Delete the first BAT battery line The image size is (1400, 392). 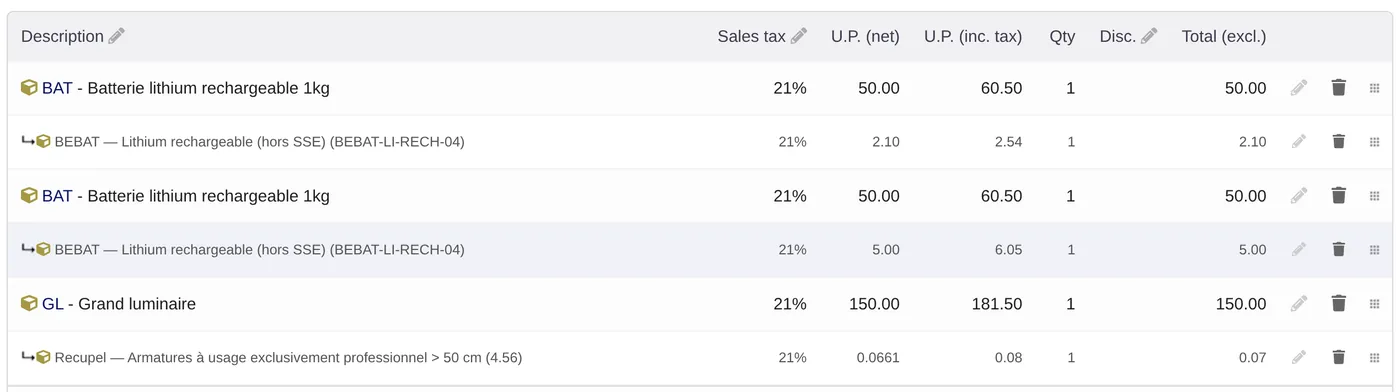pos(1339,88)
